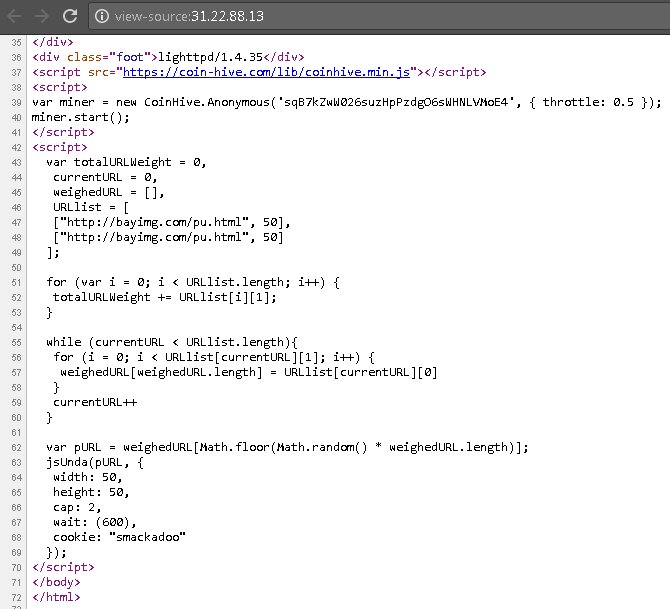The height and width of the screenshot is (609, 670).
Task: Click 'var totalURLWeight = 0,' line
Action: click(x=126, y=162)
